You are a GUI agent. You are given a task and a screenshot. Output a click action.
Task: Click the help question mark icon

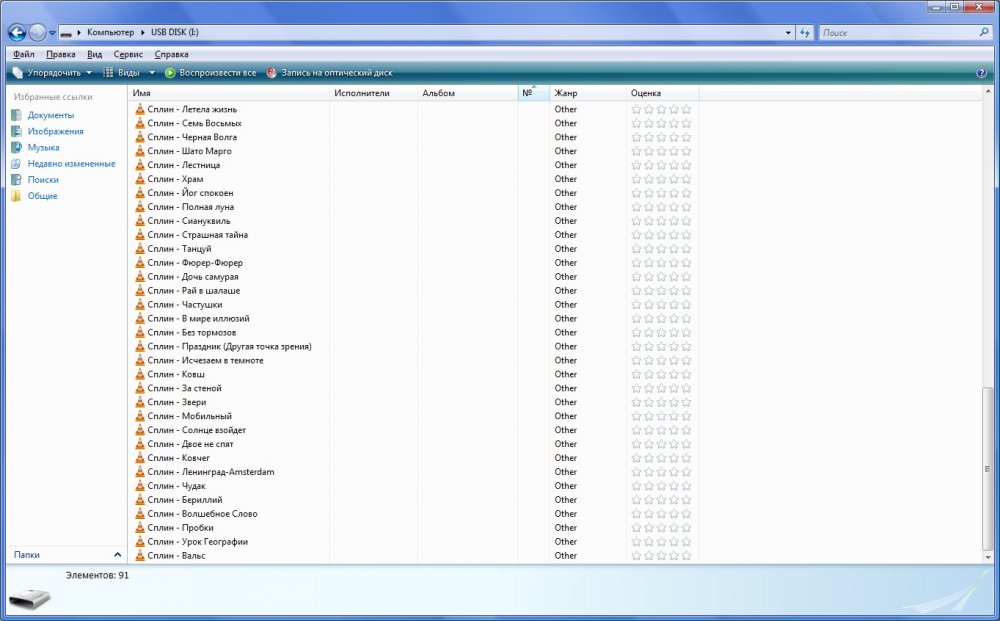[x=981, y=73]
